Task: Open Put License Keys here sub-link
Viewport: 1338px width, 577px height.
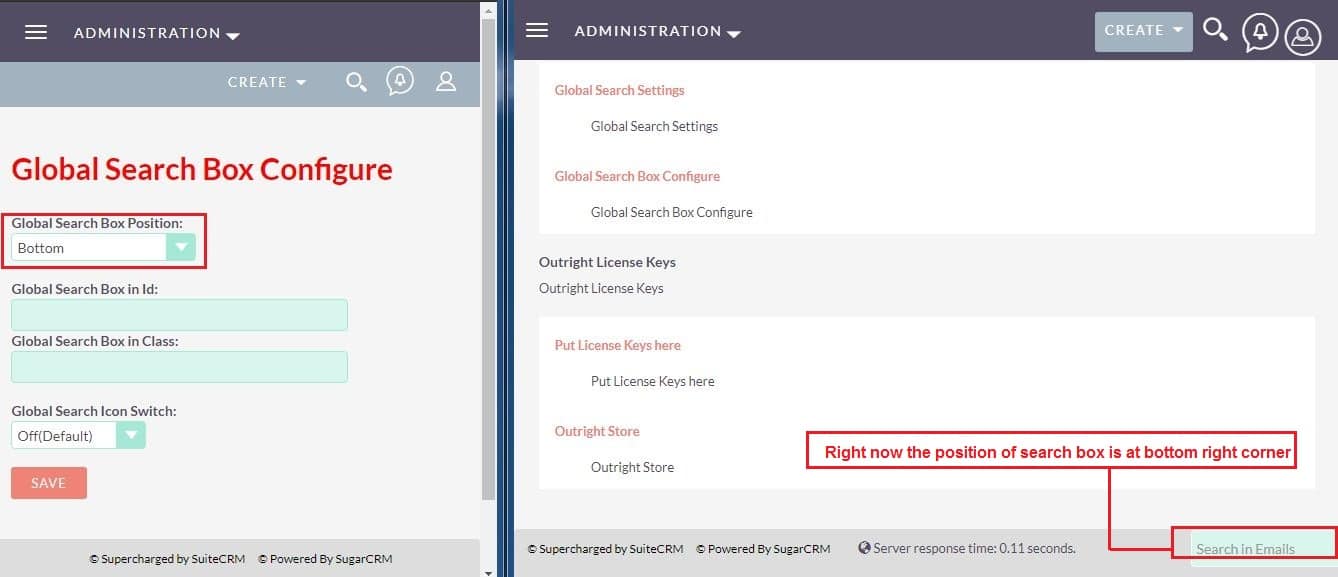Action: click(652, 381)
